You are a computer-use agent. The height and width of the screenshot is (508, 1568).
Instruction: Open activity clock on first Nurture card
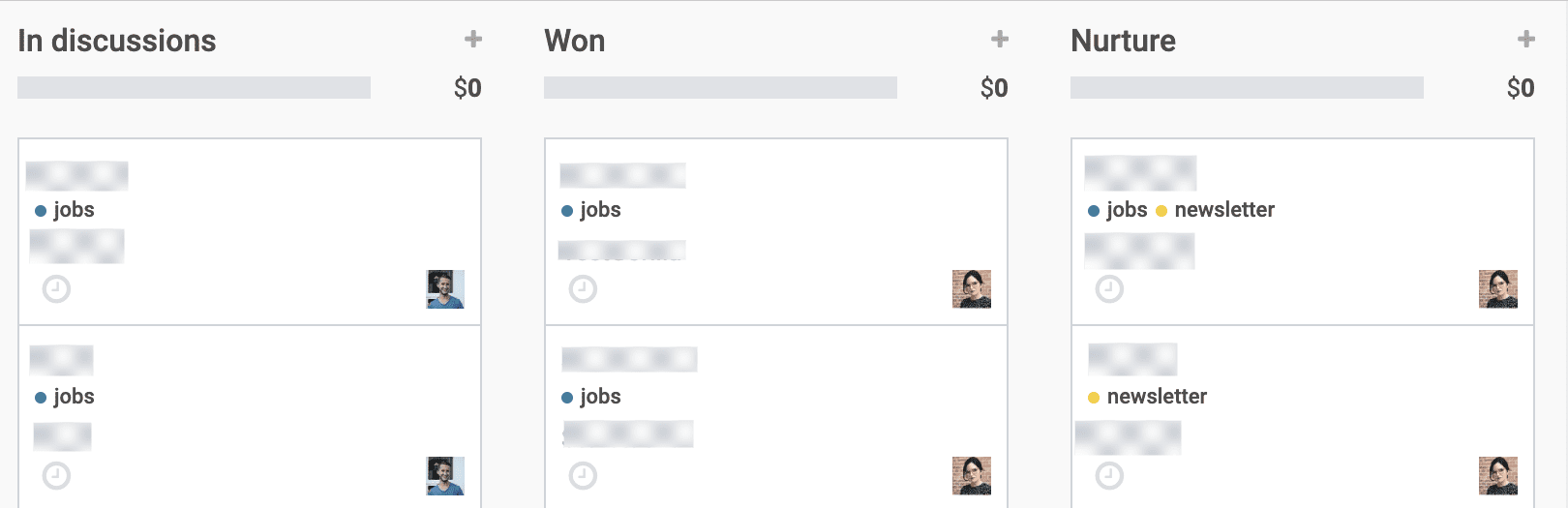coord(1109,288)
